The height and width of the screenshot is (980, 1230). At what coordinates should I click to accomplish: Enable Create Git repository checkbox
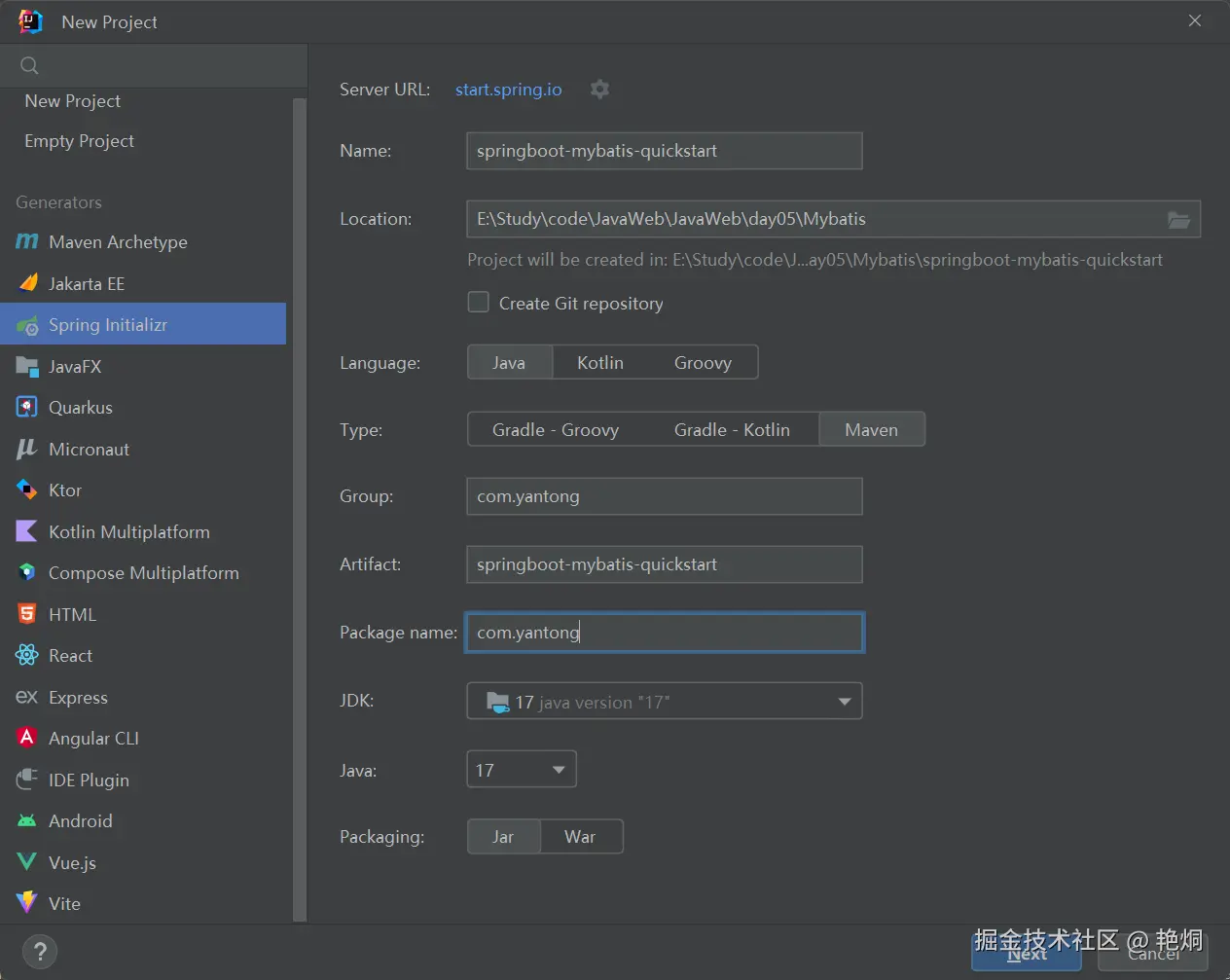coord(479,303)
